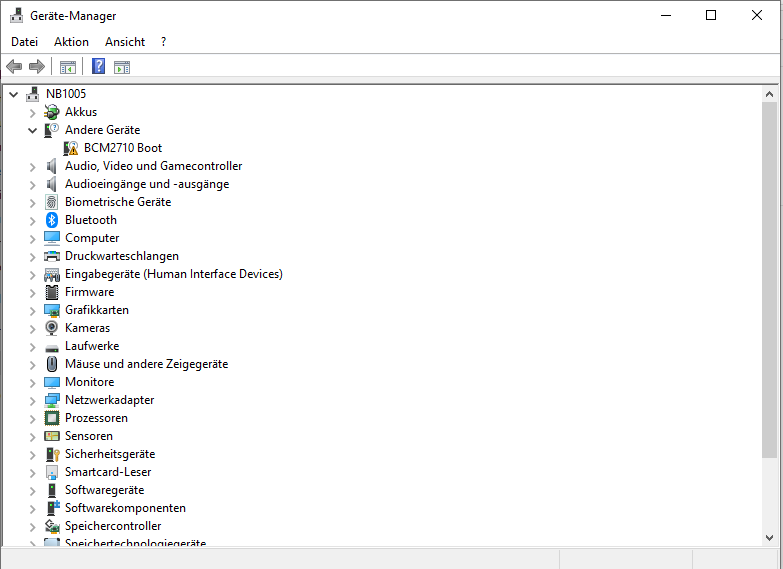This screenshot has width=783, height=569.
Task: Expand Eingabegeräte (Human Interface Devices)
Action: [32, 274]
